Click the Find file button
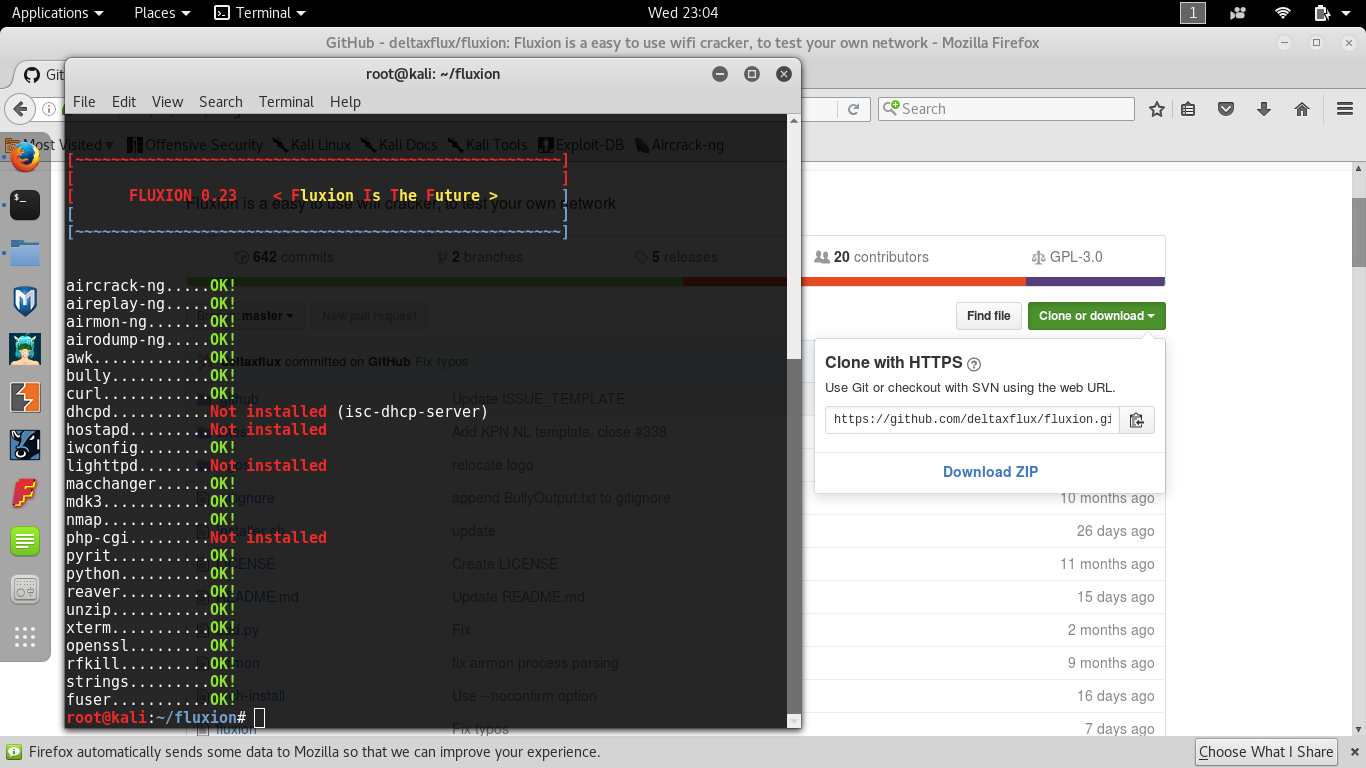 tap(988, 316)
